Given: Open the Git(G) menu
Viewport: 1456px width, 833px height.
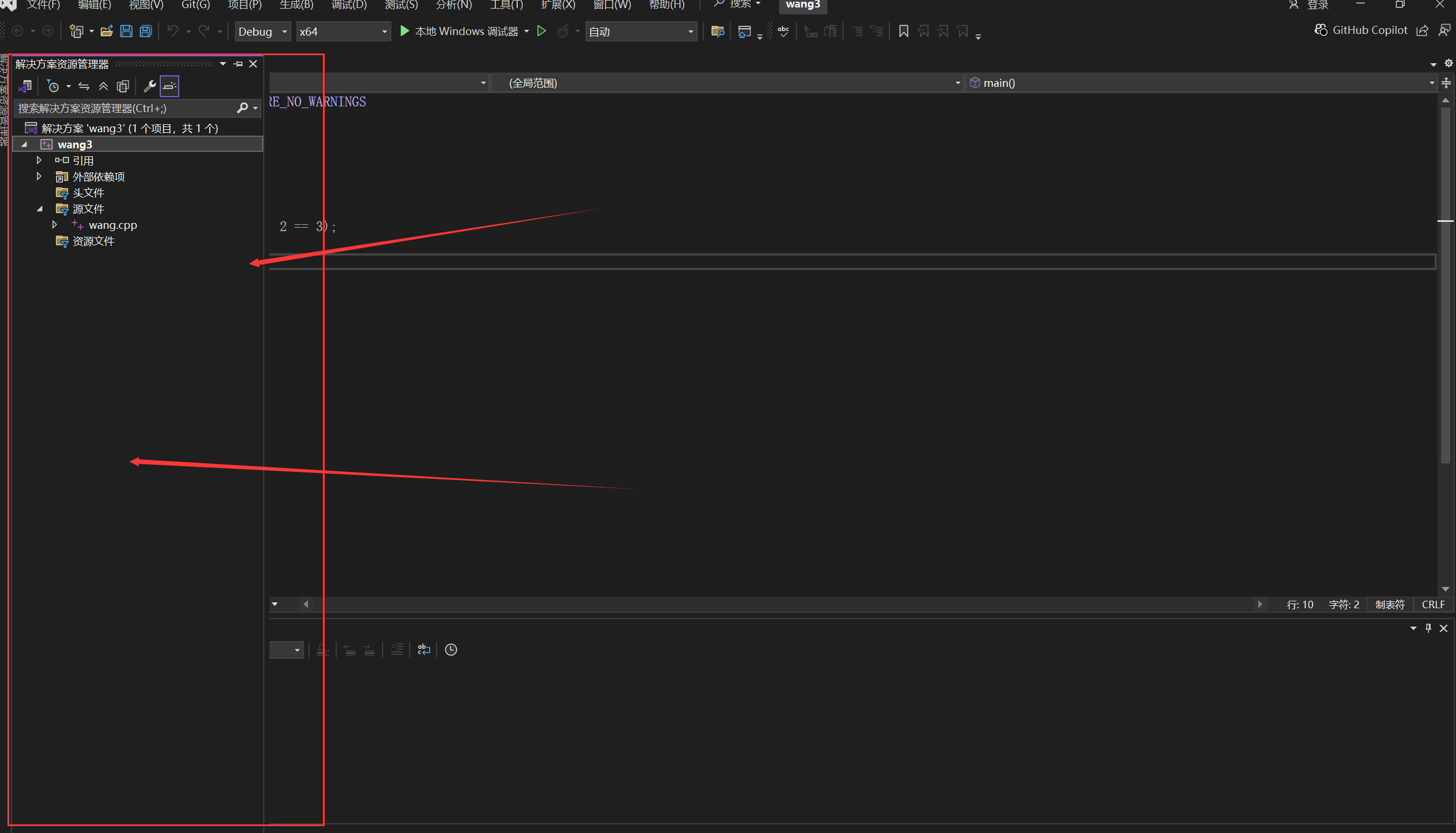Looking at the screenshot, I should coord(195,6).
